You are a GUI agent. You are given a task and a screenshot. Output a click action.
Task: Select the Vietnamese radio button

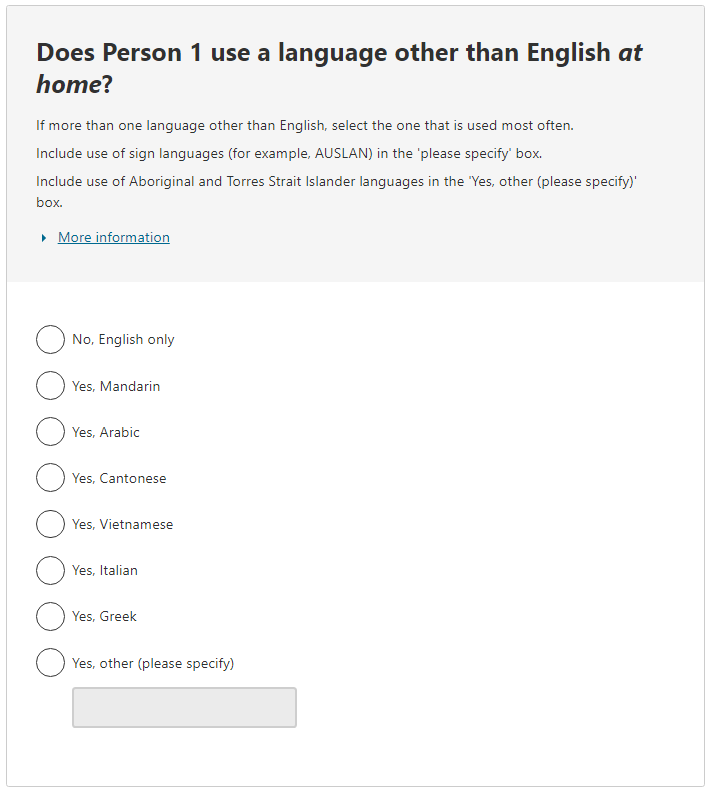[x=50, y=523]
